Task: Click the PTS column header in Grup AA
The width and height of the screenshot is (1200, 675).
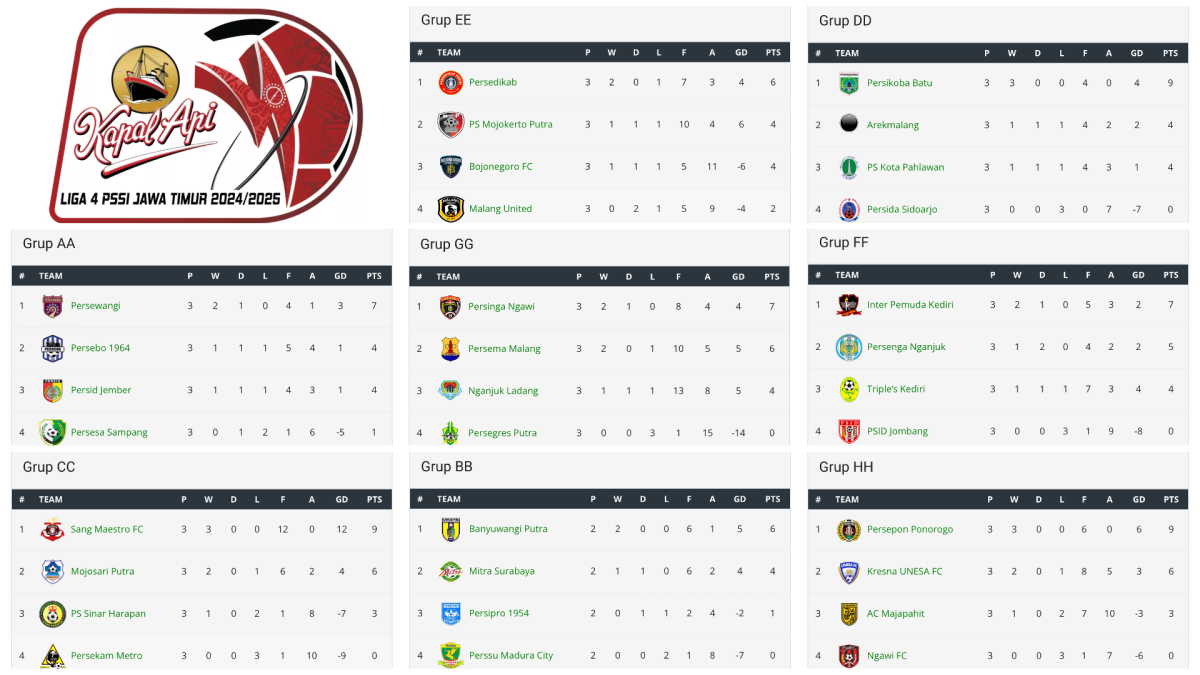Action: 373,275
